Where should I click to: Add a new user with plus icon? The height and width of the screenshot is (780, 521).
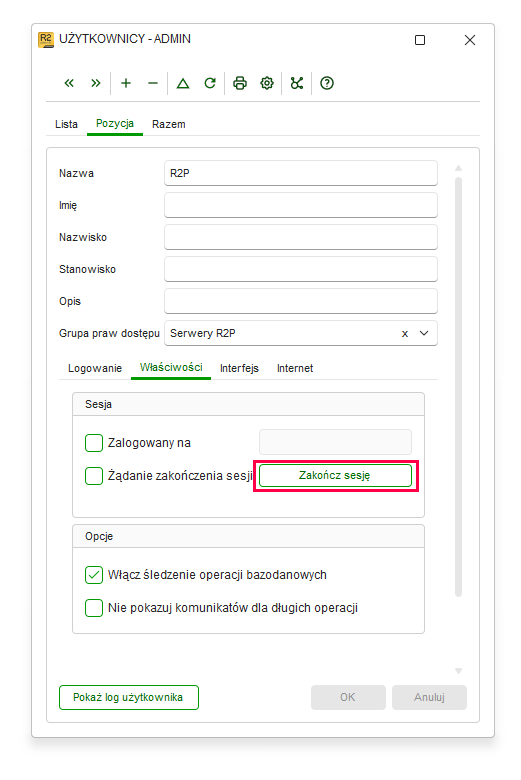pyautogui.click(x=126, y=83)
